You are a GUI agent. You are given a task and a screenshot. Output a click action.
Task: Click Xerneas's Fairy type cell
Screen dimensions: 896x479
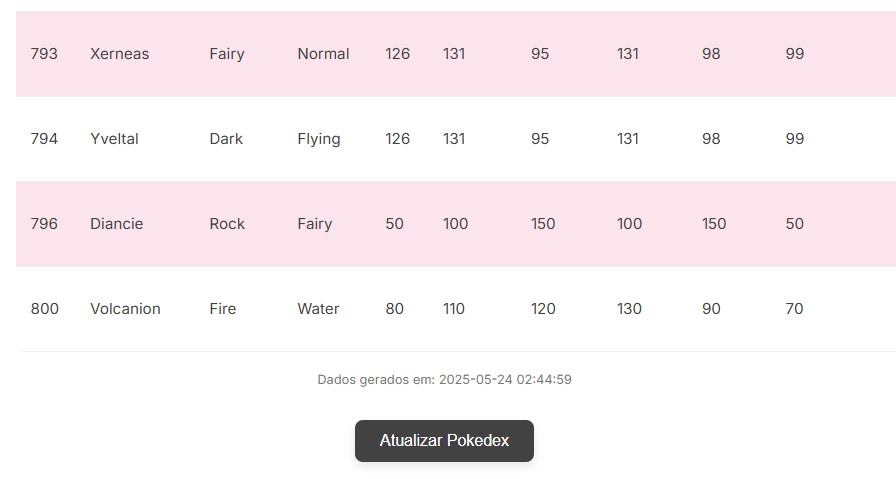point(227,54)
